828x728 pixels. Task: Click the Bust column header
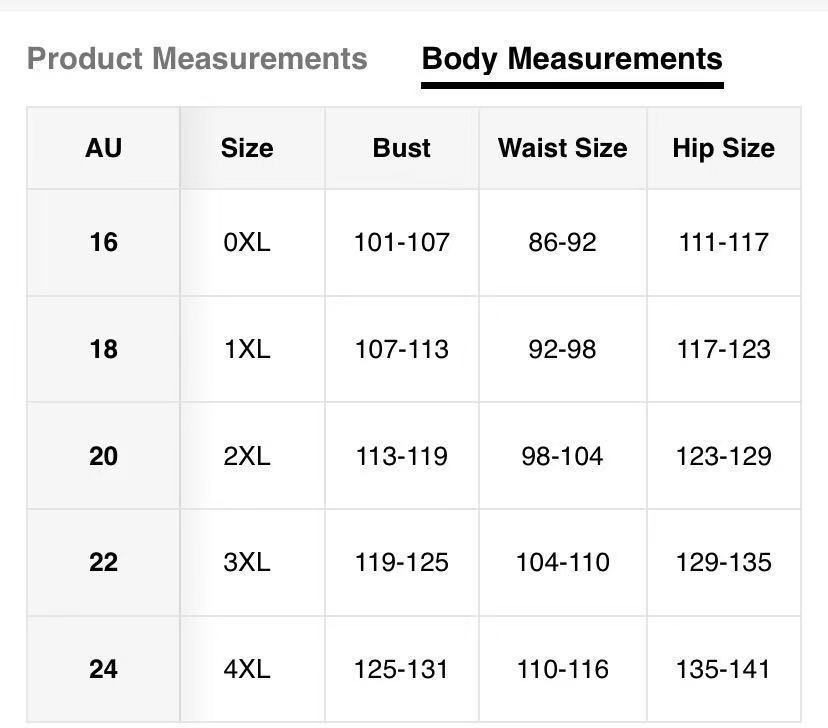point(402,148)
